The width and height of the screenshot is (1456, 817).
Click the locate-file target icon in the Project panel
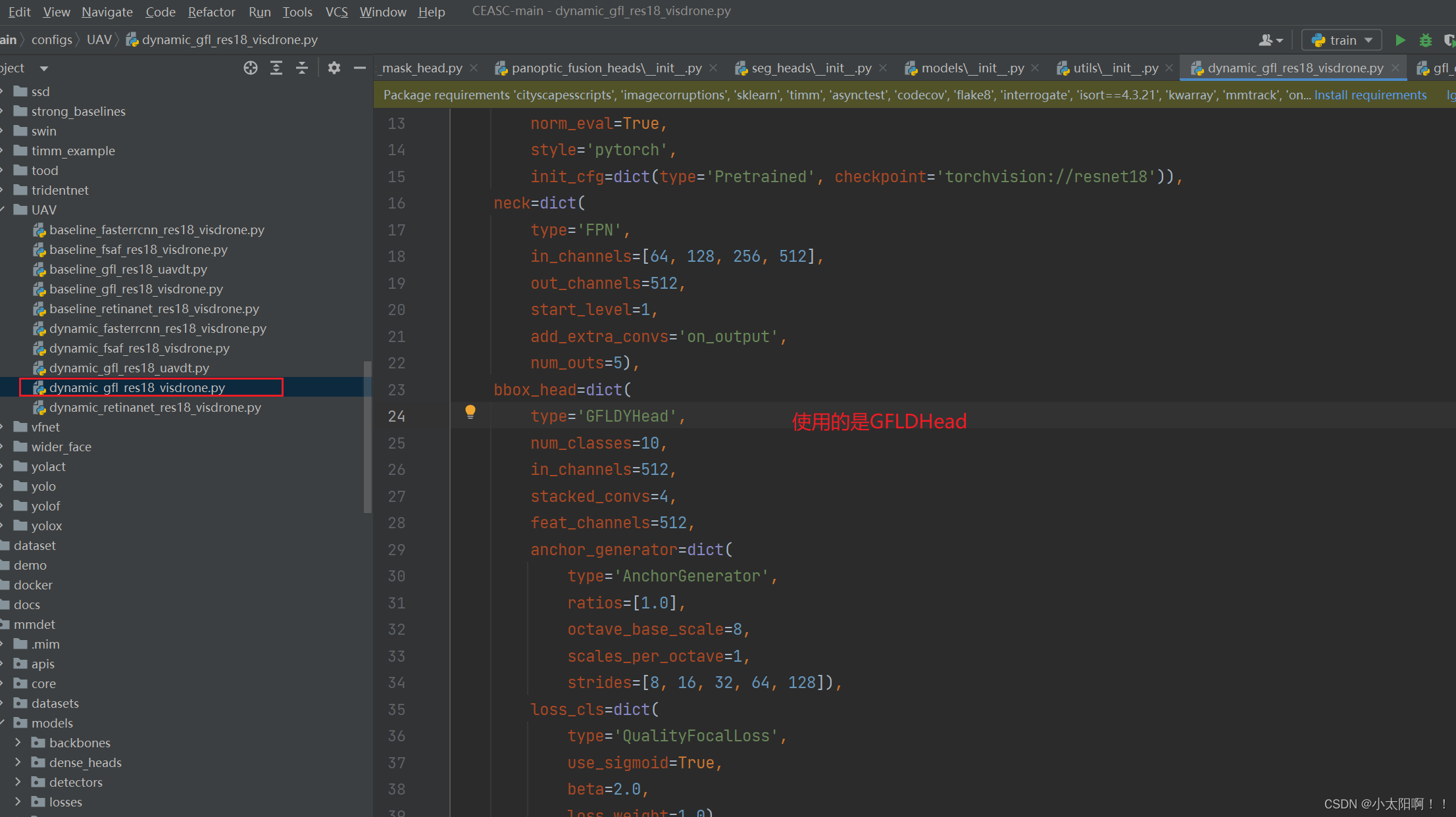pyautogui.click(x=250, y=68)
